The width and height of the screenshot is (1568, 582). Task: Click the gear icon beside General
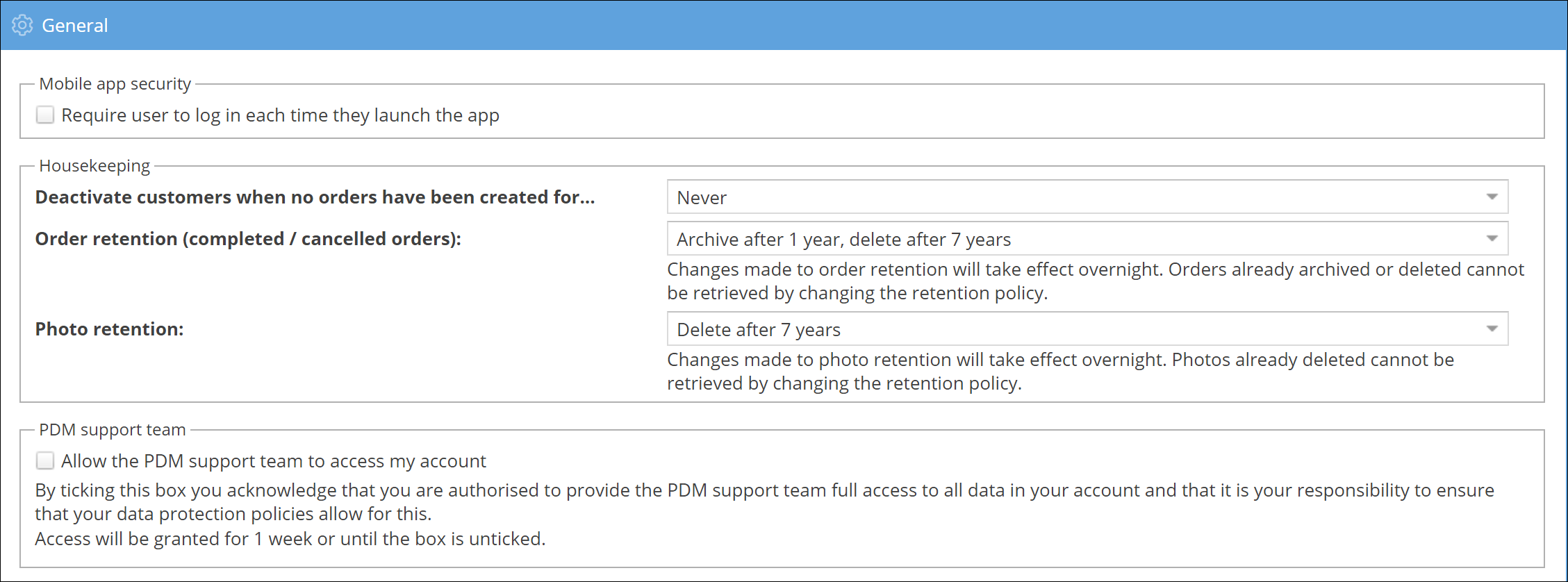click(x=22, y=26)
